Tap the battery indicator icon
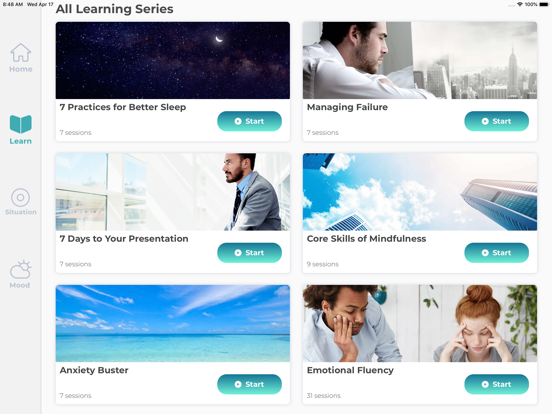This screenshot has width=552, height=414. 544,4
